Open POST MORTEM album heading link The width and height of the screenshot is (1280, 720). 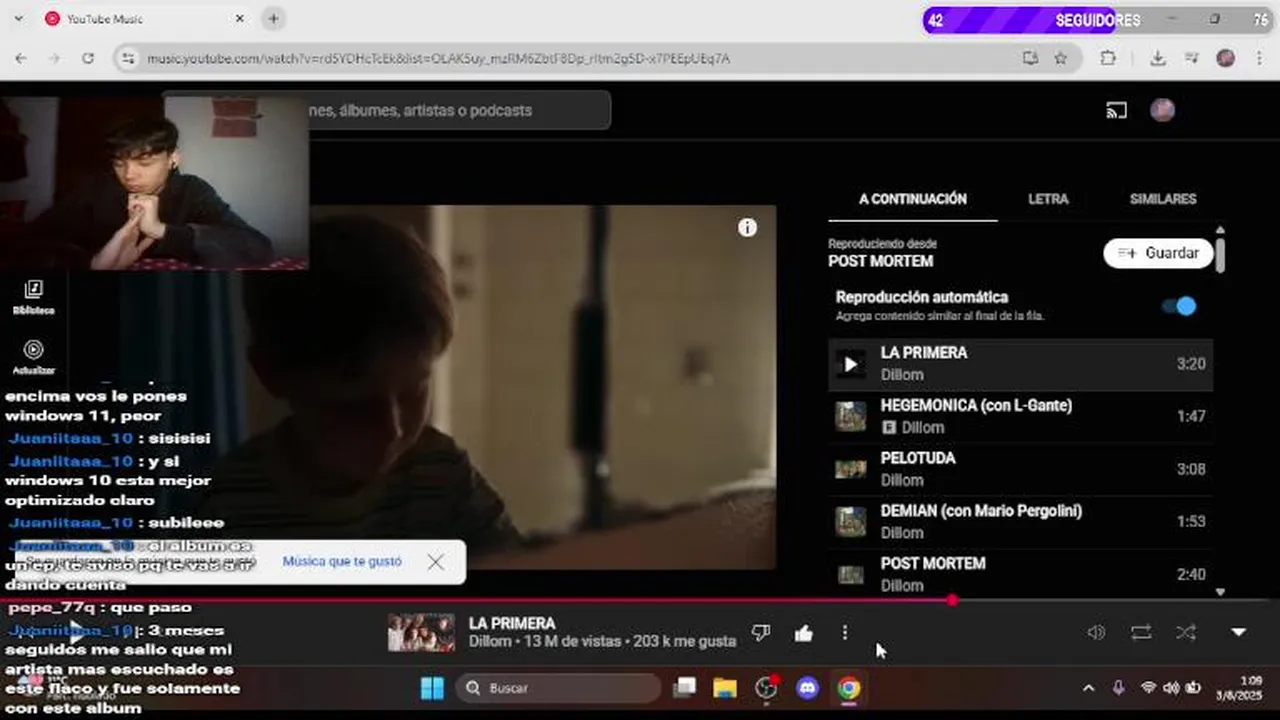point(880,261)
